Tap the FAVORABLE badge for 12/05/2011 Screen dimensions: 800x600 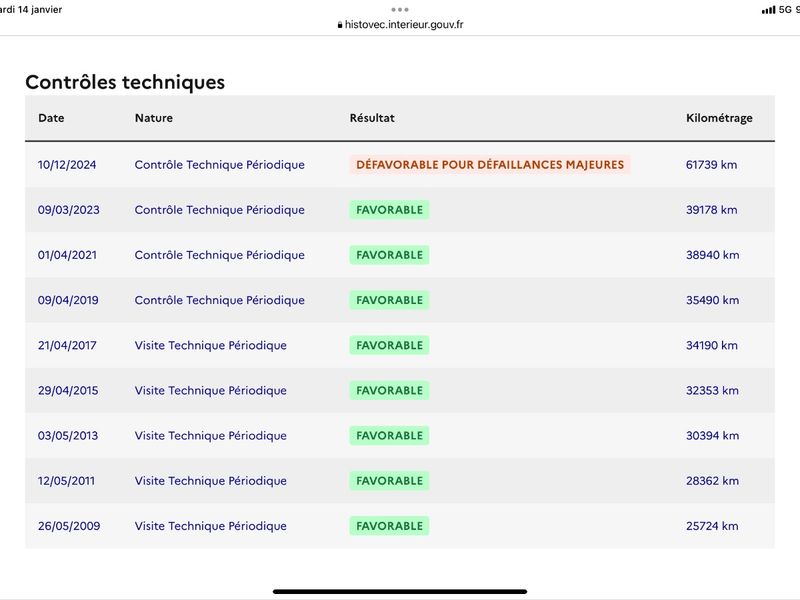point(389,481)
